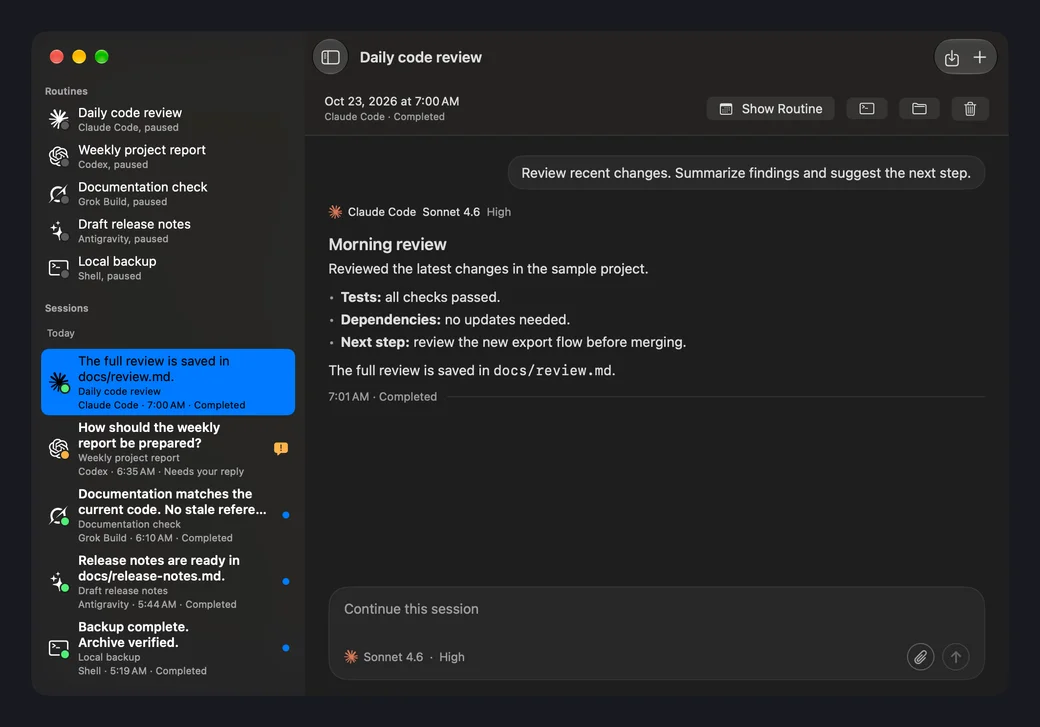
Task: Open the High effort selector in composer
Action: click(452, 657)
